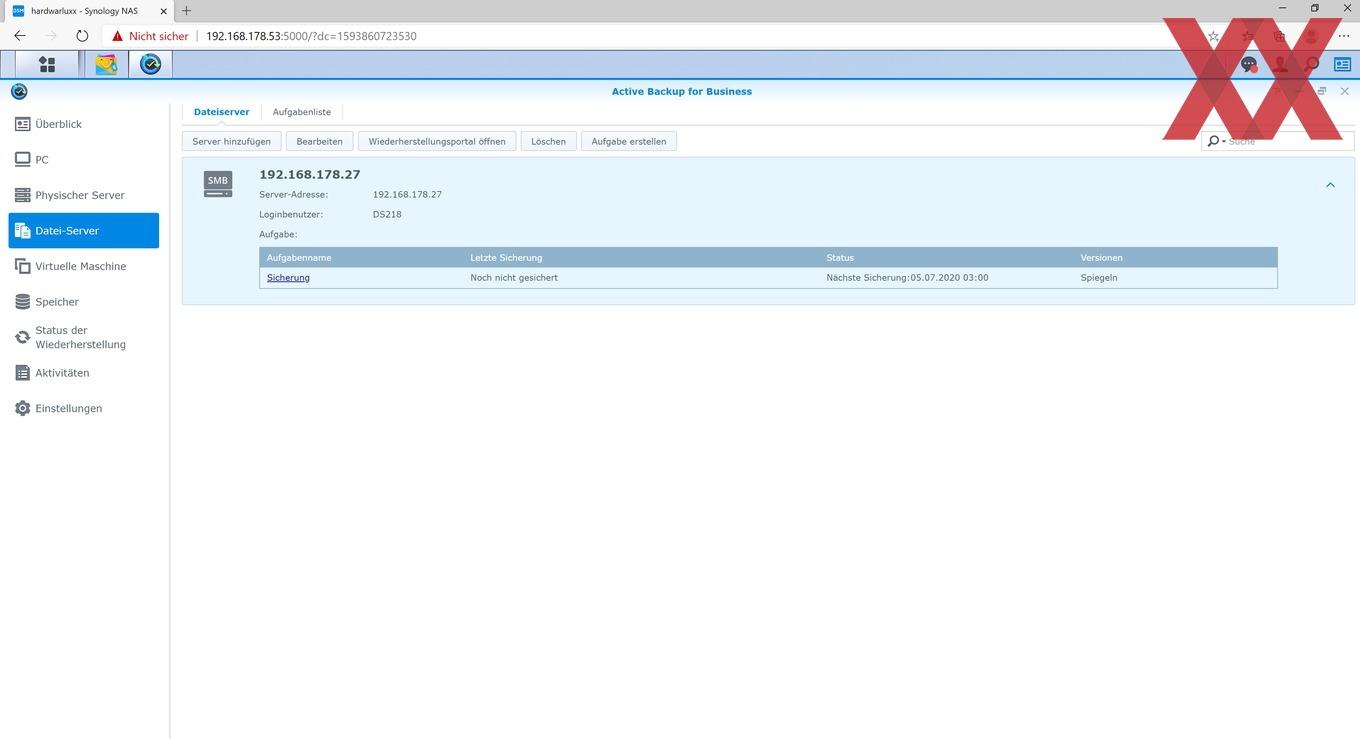Click the Status column header
This screenshot has width=1360, height=739.
pos(947,257)
